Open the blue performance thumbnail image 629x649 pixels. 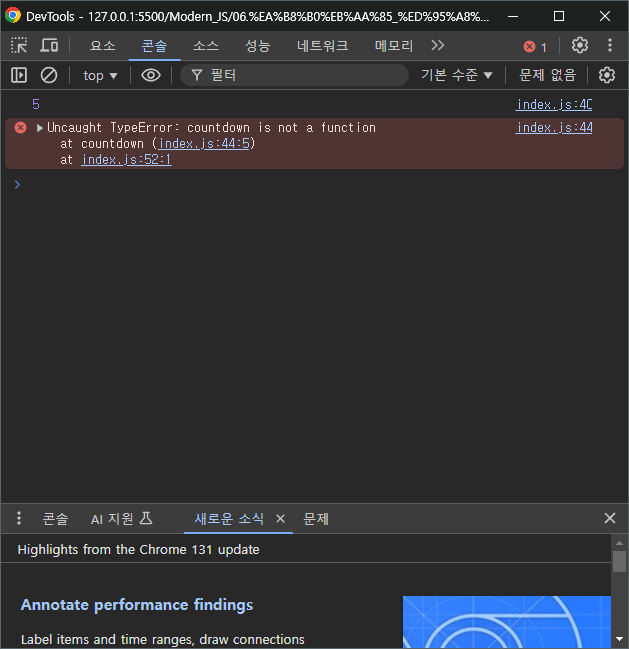click(507, 622)
